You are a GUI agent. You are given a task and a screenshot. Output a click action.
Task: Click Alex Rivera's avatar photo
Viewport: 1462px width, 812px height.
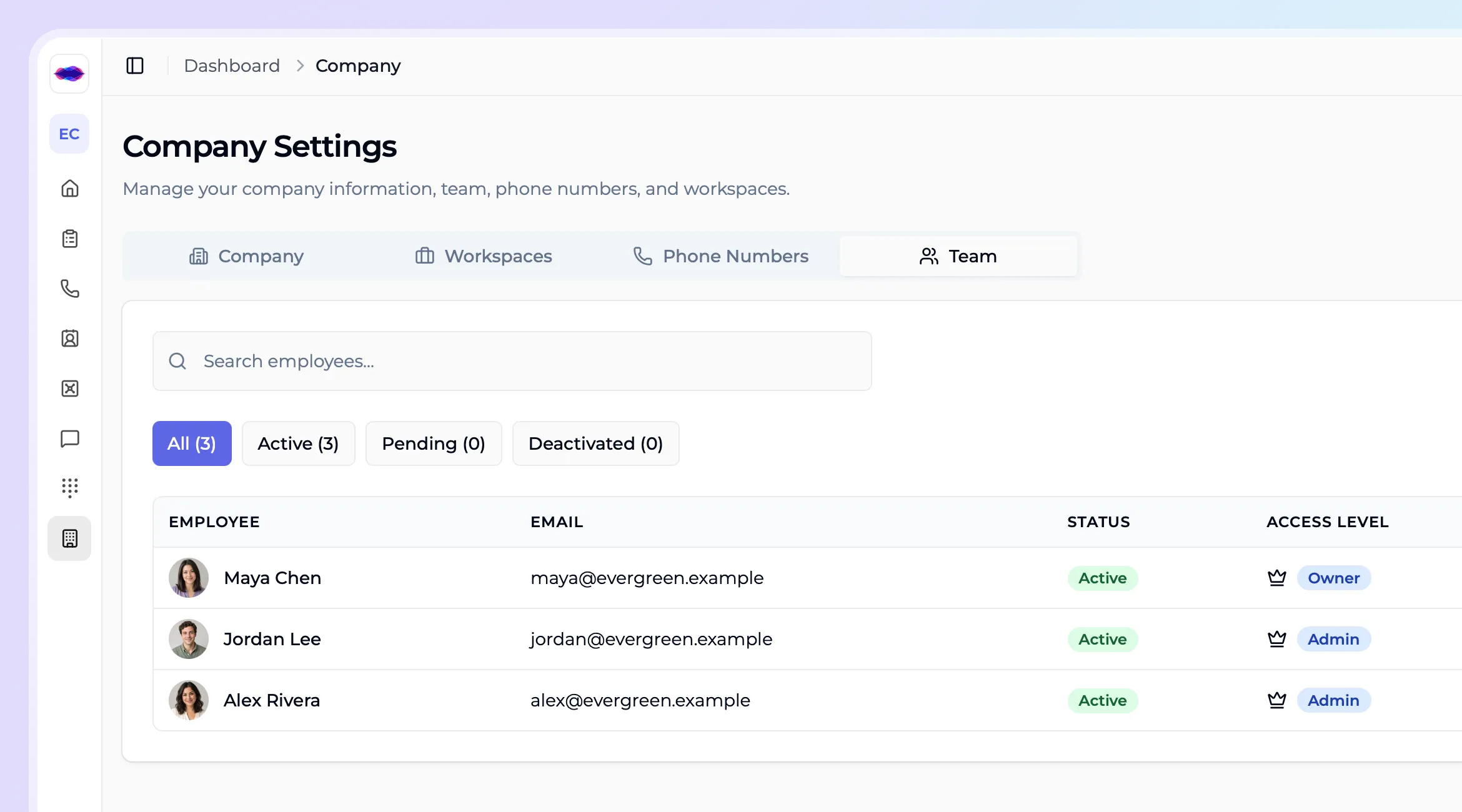[189, 700]
